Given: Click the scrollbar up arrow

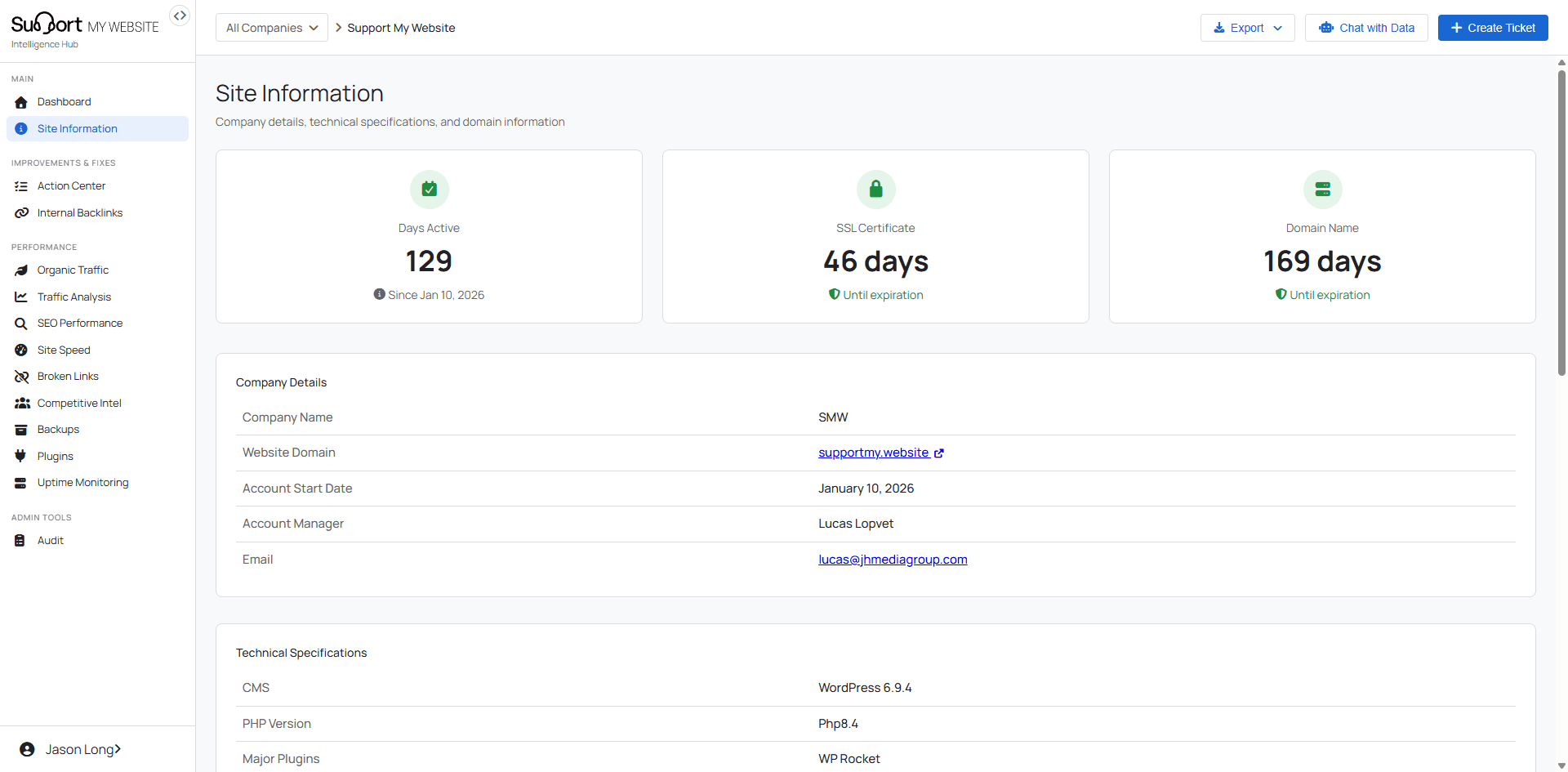Looking at the screenshot, I should 1561,62.
